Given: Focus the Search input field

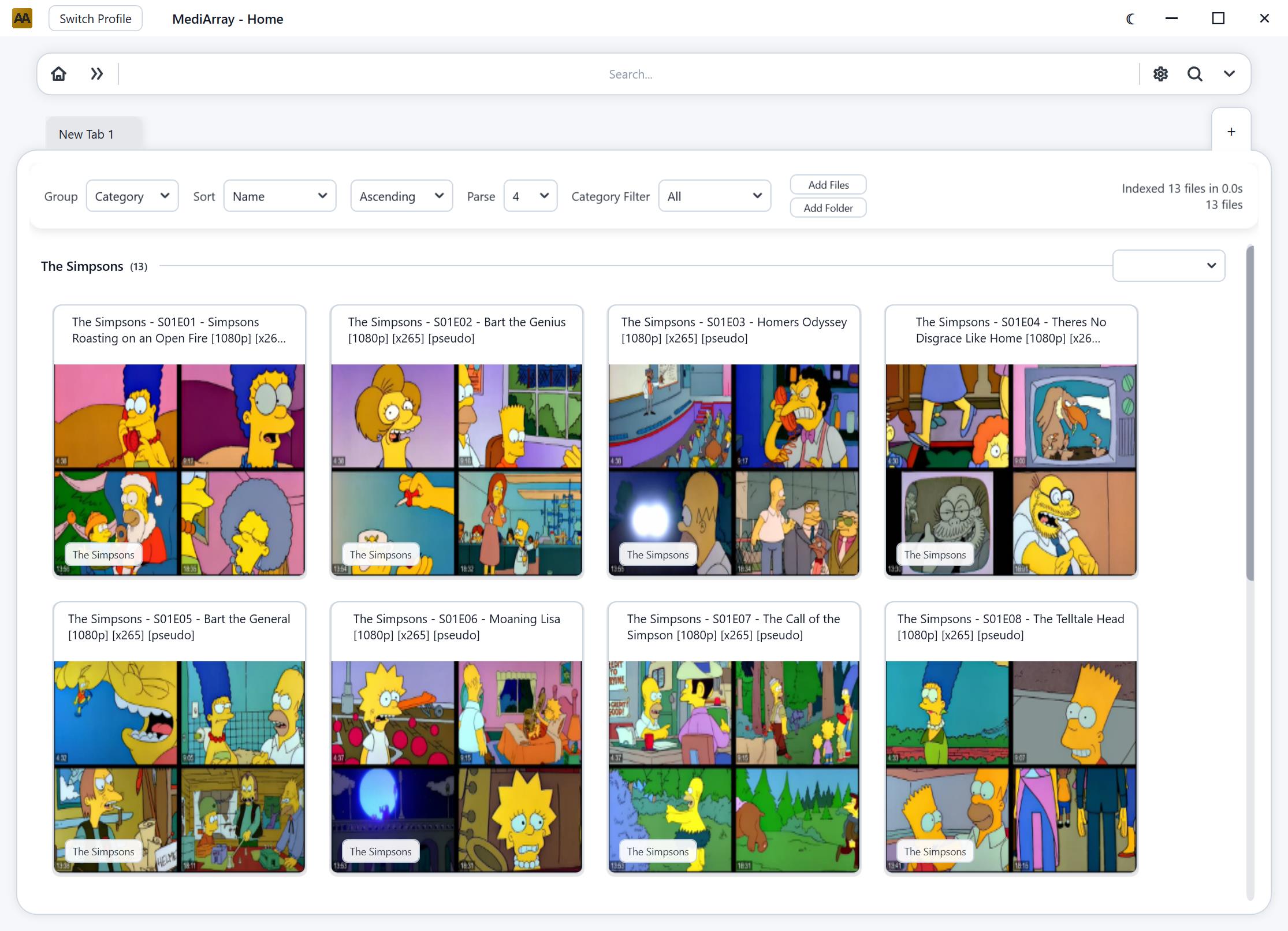Looking at the screenshot, I should 630,74.
